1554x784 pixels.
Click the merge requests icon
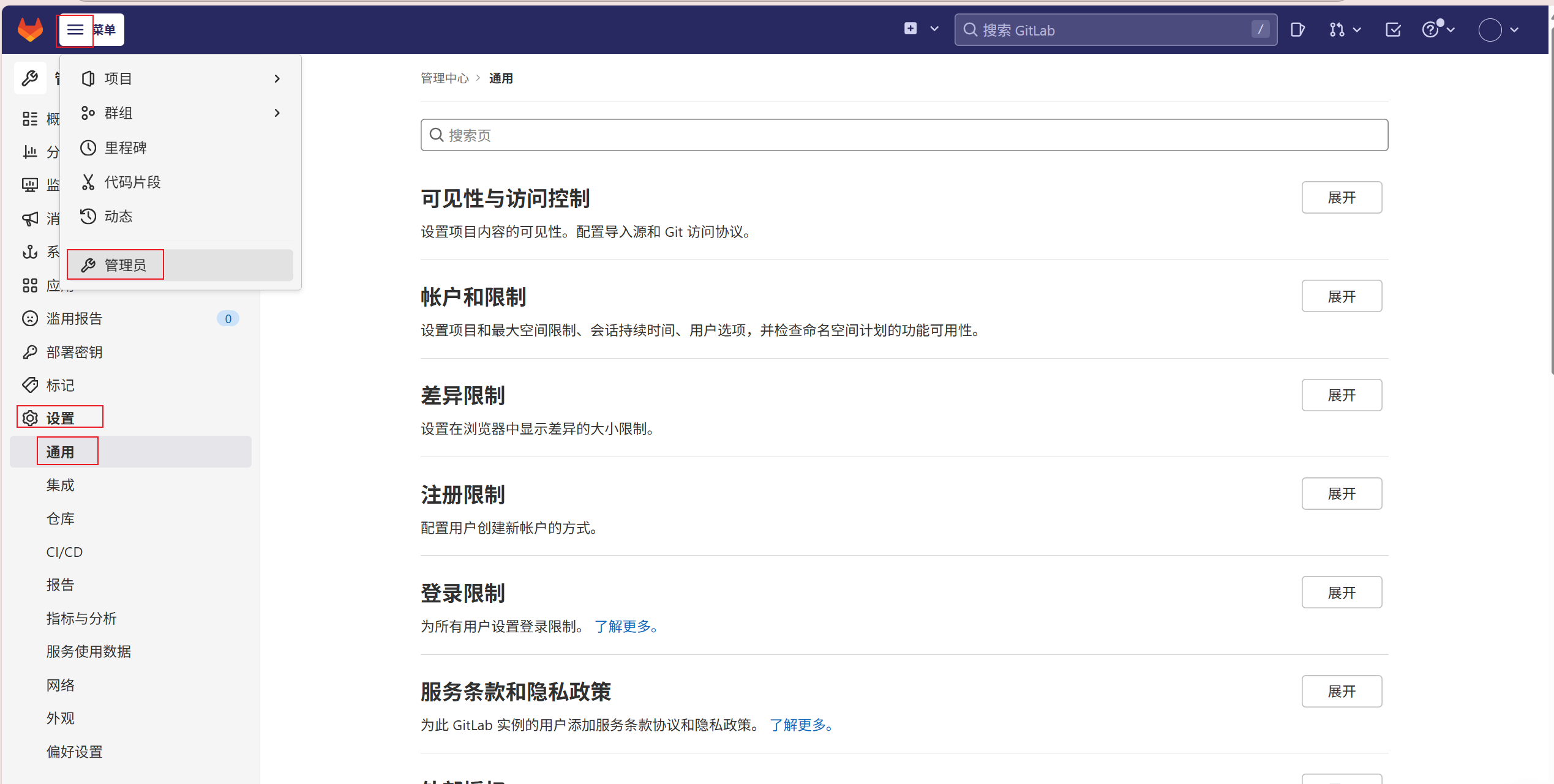pyautogui.click(x=1337, y=29)
